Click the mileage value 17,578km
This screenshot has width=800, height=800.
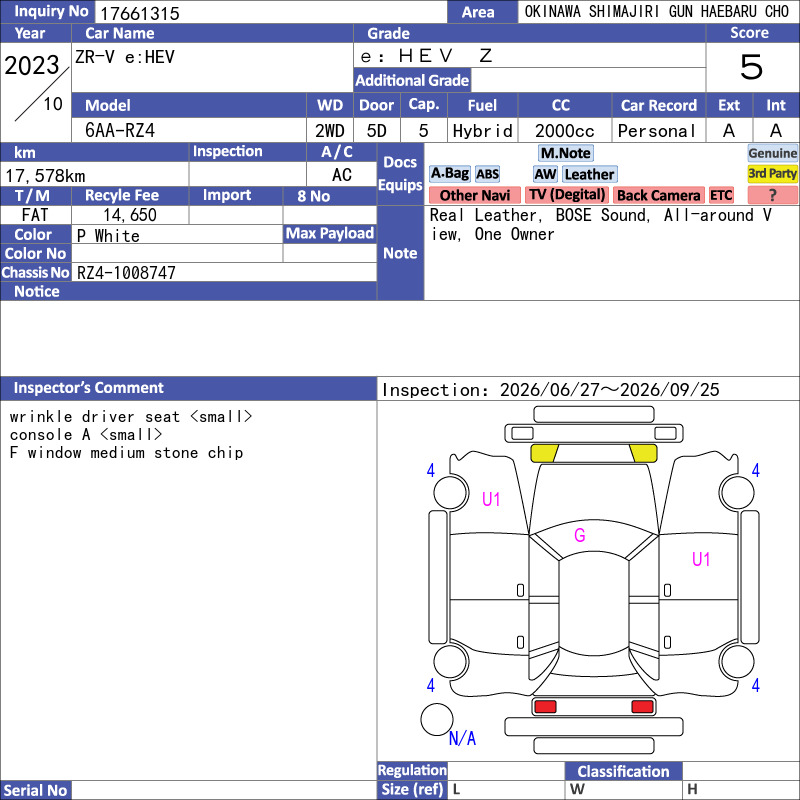pos(45,176)
